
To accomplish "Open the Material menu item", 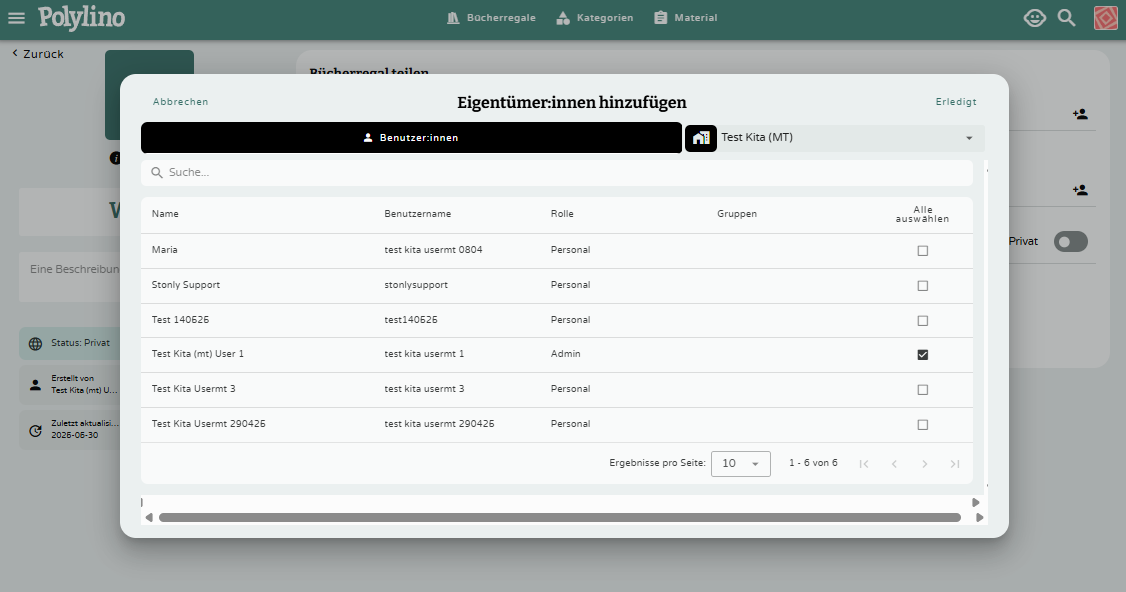I will tap(686, 18).
